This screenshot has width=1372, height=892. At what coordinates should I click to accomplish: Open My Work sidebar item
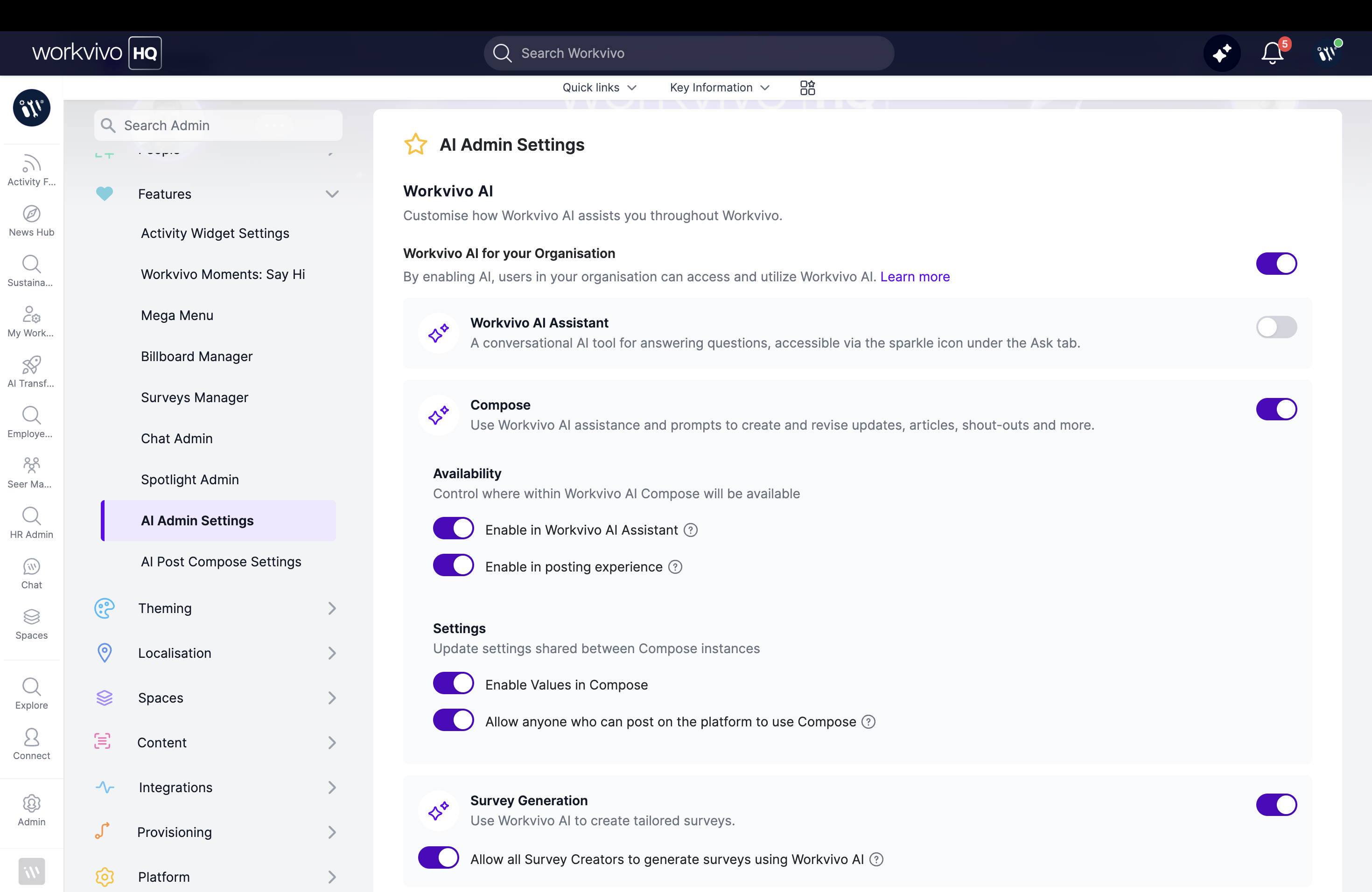(x=32, y=321)
